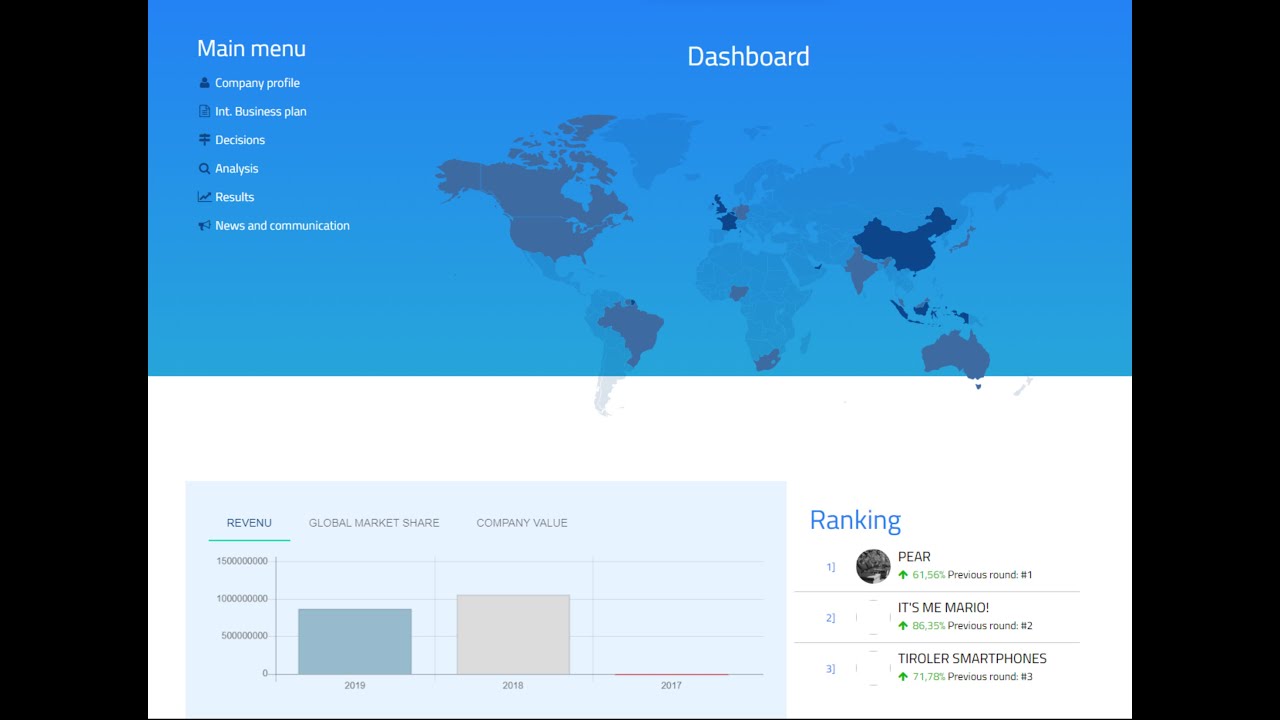Click the Company profile person icon
Viewport: 1280px width, 720px height.
(x=204, y=83)
